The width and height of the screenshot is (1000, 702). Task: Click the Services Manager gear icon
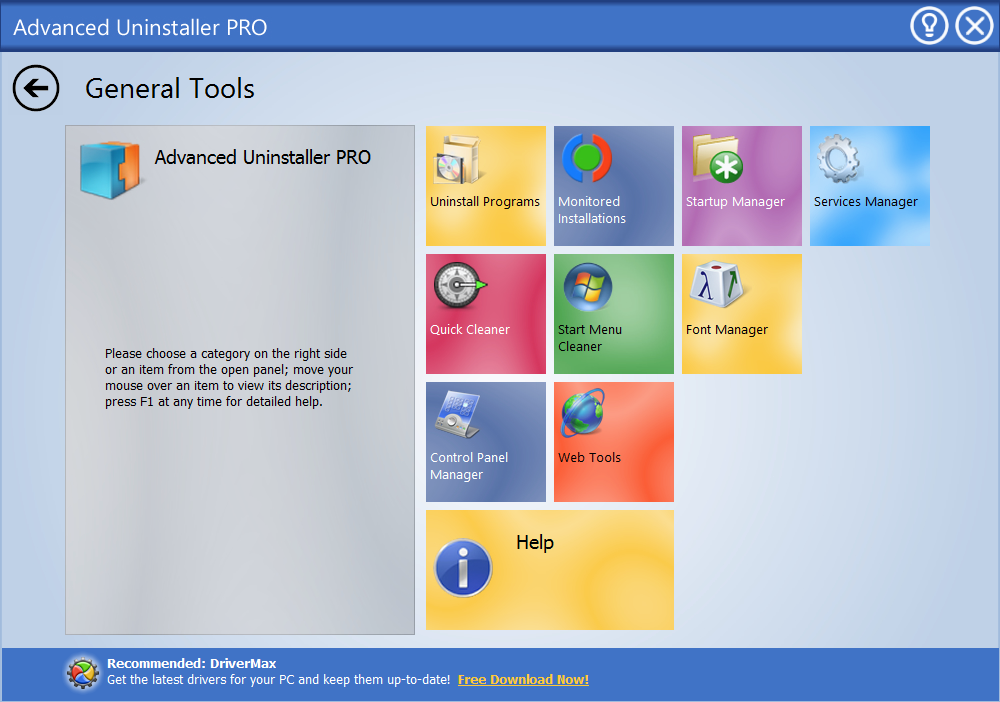(839, 158)
